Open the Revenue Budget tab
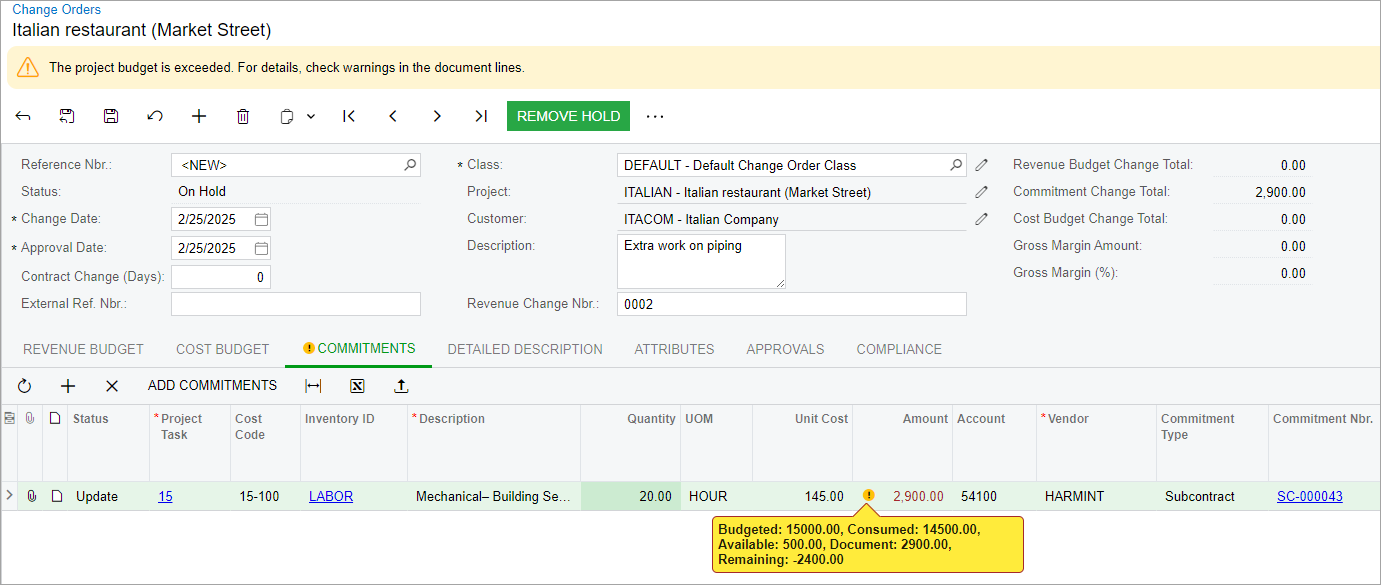The image size is (1381, 585). point(83,349)
